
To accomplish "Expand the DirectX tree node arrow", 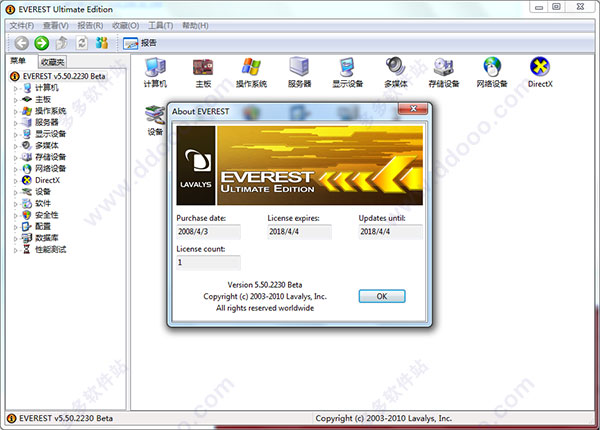I will pos(16,181).
